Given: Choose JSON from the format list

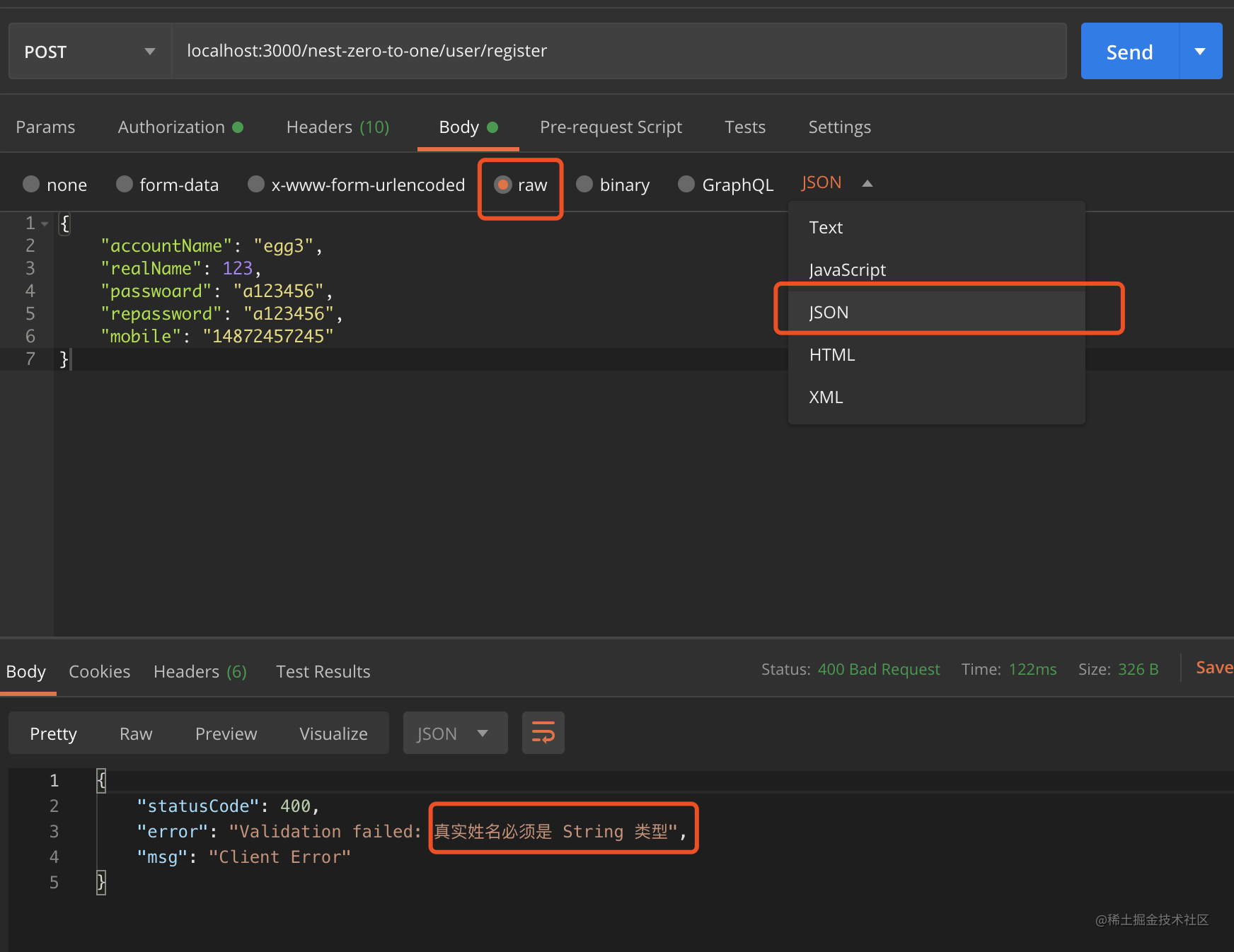Looking at the screenshot, I should [x=936, y=312].
